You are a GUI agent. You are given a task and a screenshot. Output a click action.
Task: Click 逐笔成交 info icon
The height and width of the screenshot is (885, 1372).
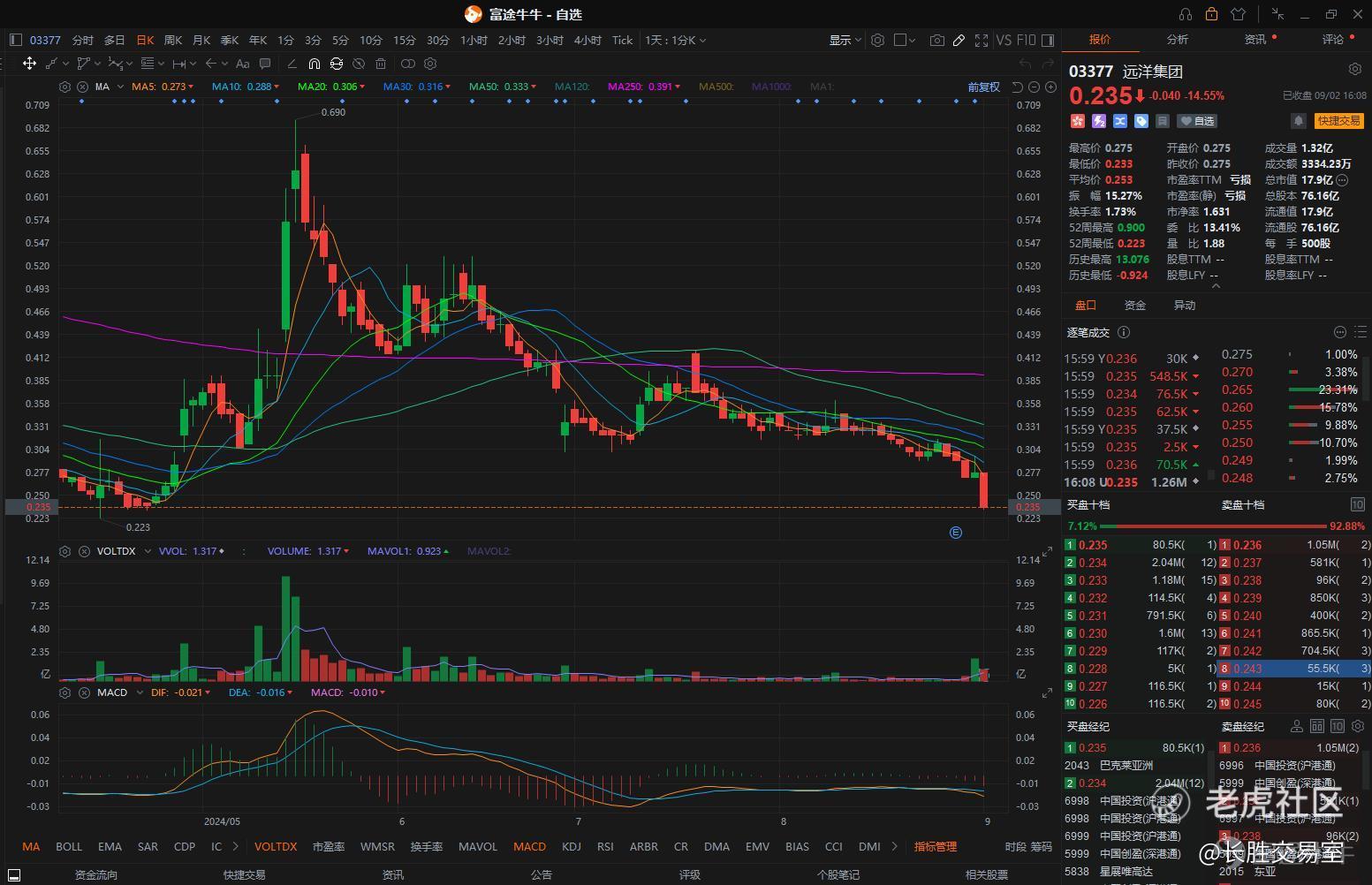(x=1124, y=332)
